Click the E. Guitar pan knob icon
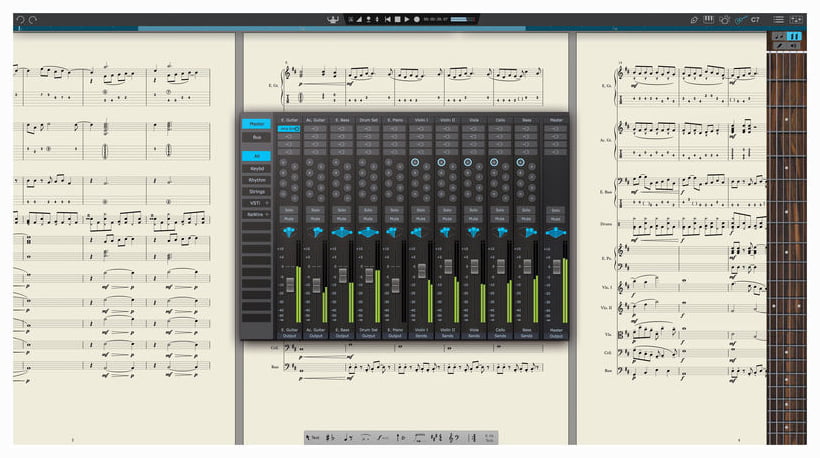This screenshot has width=820, height=458. [290, 231]
